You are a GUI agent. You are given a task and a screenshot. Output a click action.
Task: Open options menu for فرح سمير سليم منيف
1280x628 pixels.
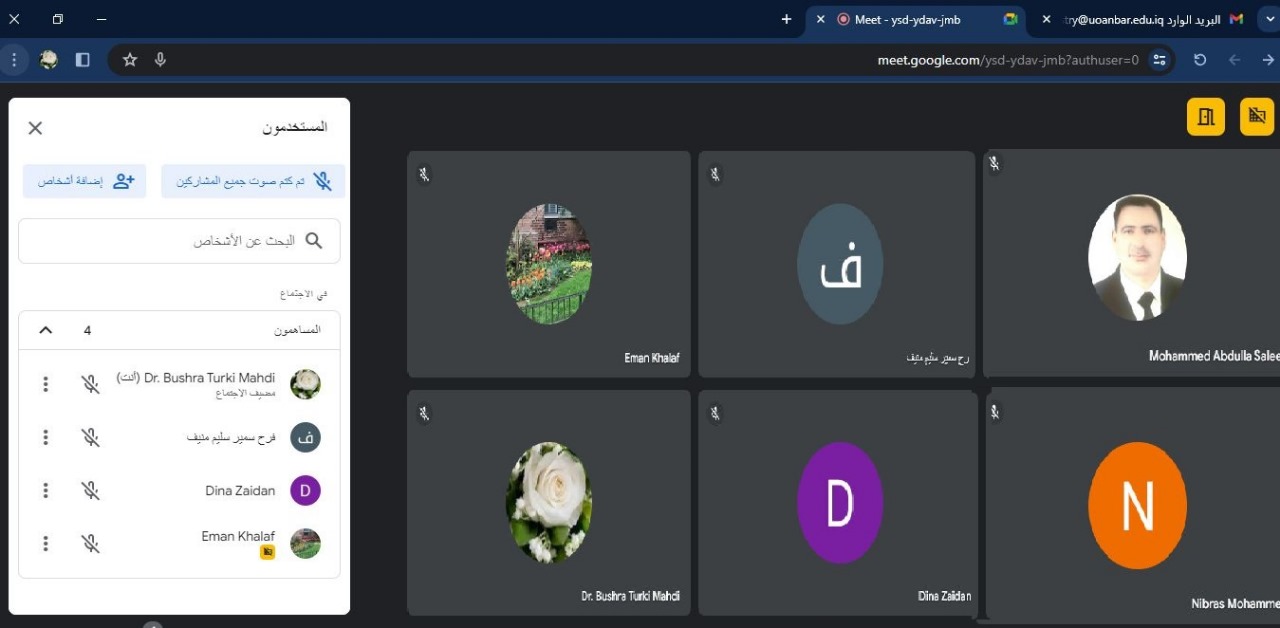(x=45, y=437)
